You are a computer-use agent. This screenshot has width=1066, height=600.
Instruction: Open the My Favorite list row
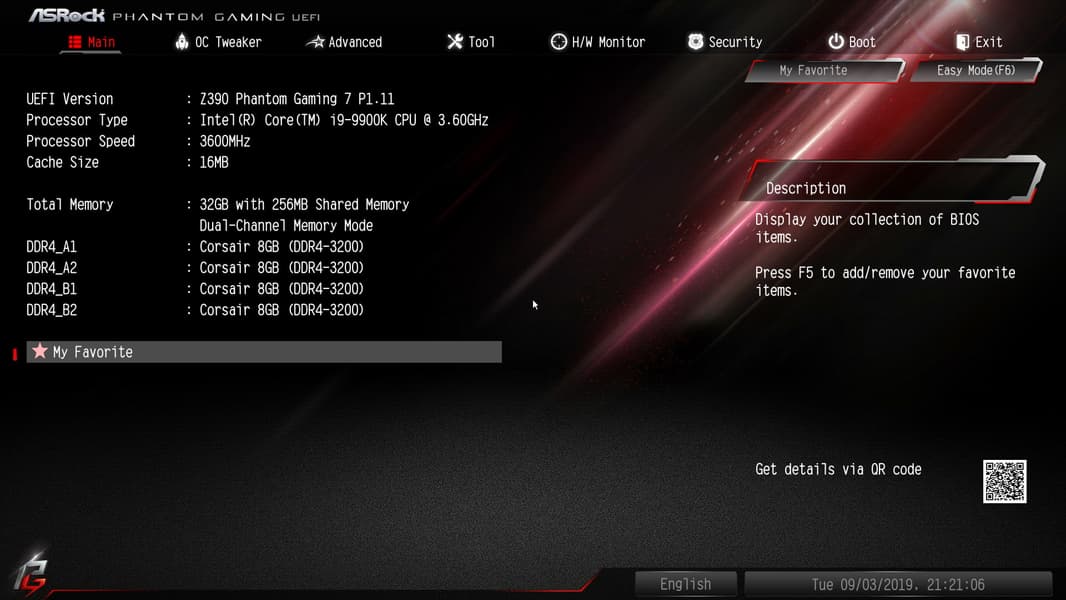click(264, 352)
